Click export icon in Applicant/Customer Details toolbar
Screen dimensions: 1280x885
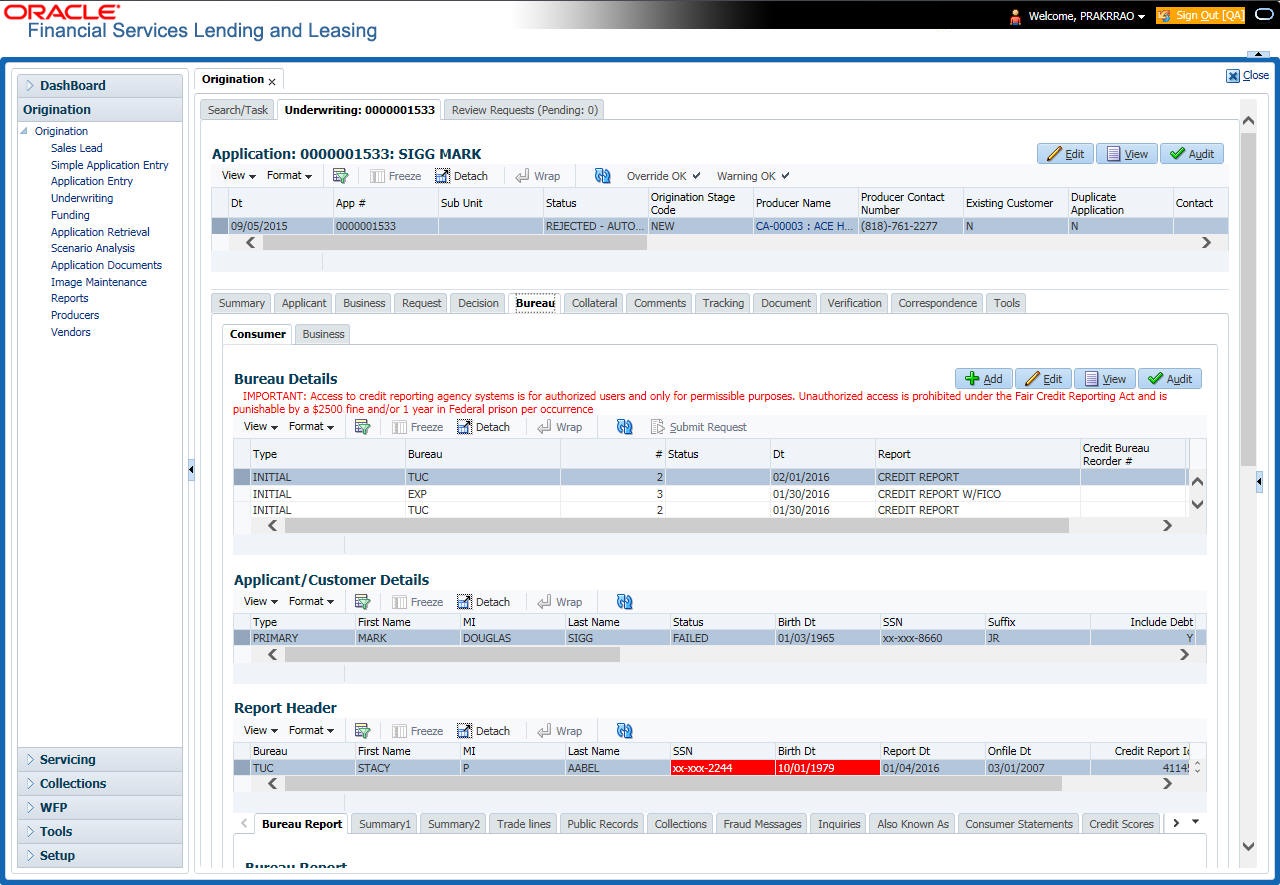tap(362, 602)
